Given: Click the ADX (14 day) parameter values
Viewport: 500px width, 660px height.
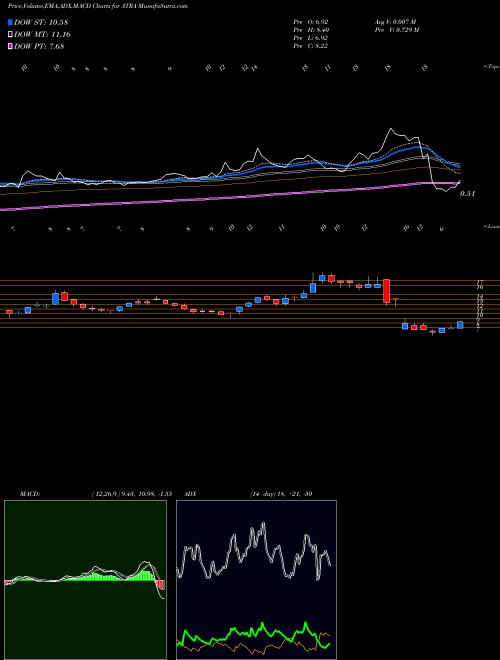Looking at the screenshot, I should pos(281,494).
